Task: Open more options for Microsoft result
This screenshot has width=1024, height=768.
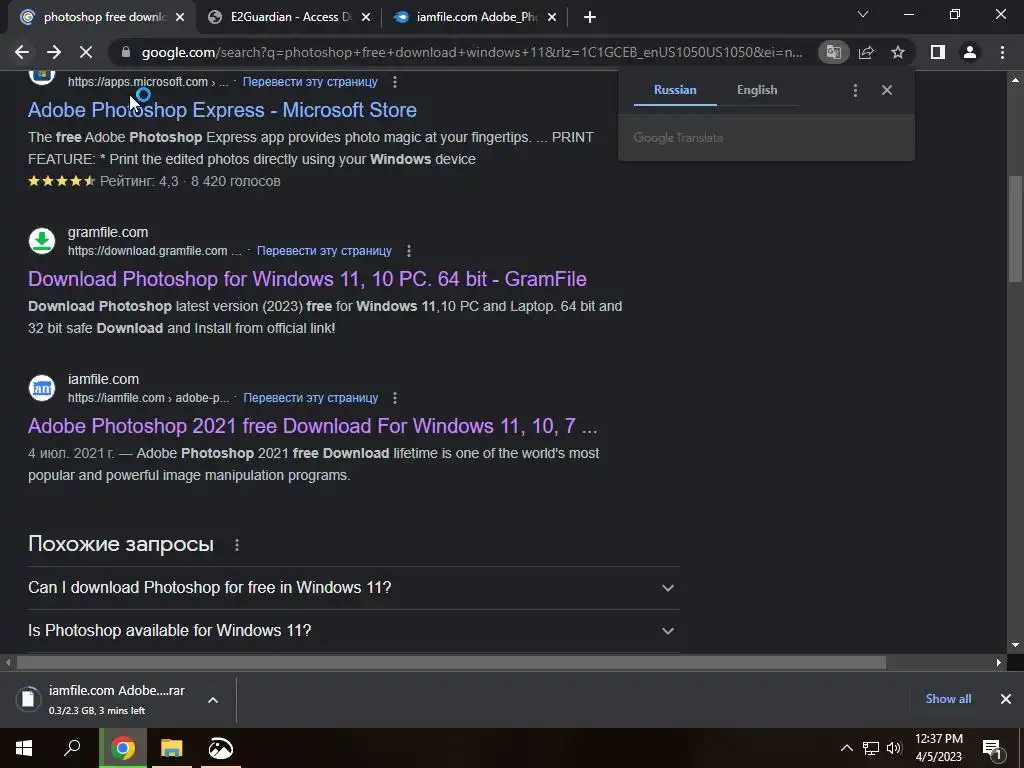Action: pos(394,82)
